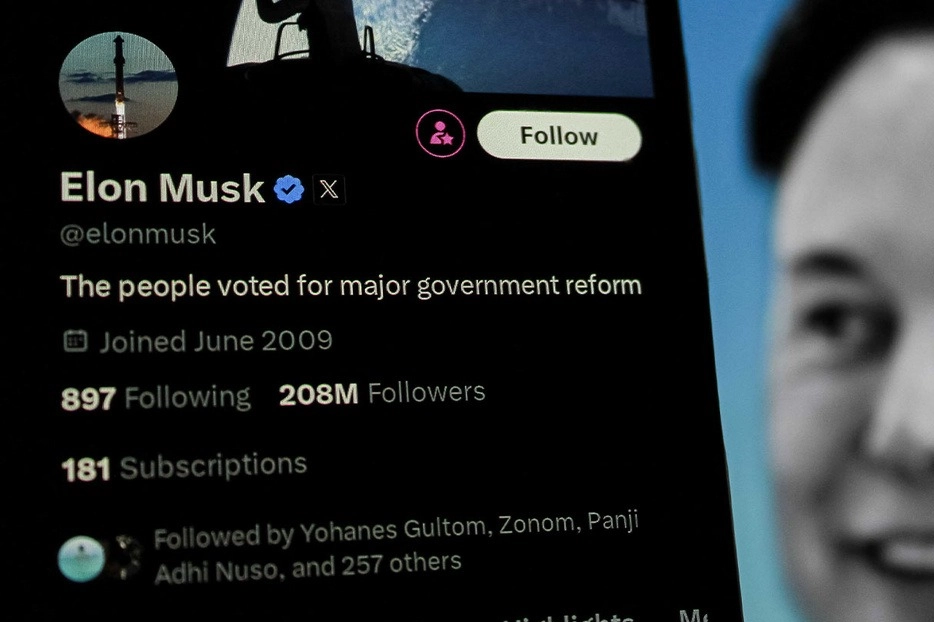Image resolution: width=934 pixels, height=622 pixels.
Task: Open the 897 Following list
Action: pos(155,398)
